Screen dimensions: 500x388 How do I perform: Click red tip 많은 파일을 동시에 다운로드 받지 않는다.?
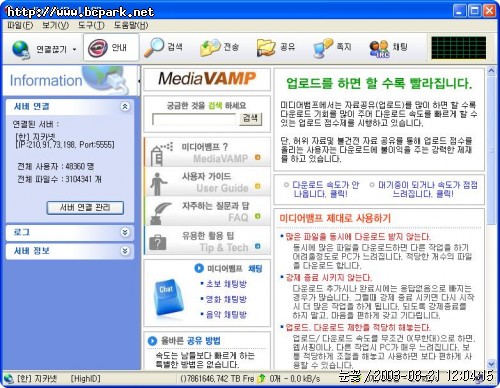pos(358,237)
